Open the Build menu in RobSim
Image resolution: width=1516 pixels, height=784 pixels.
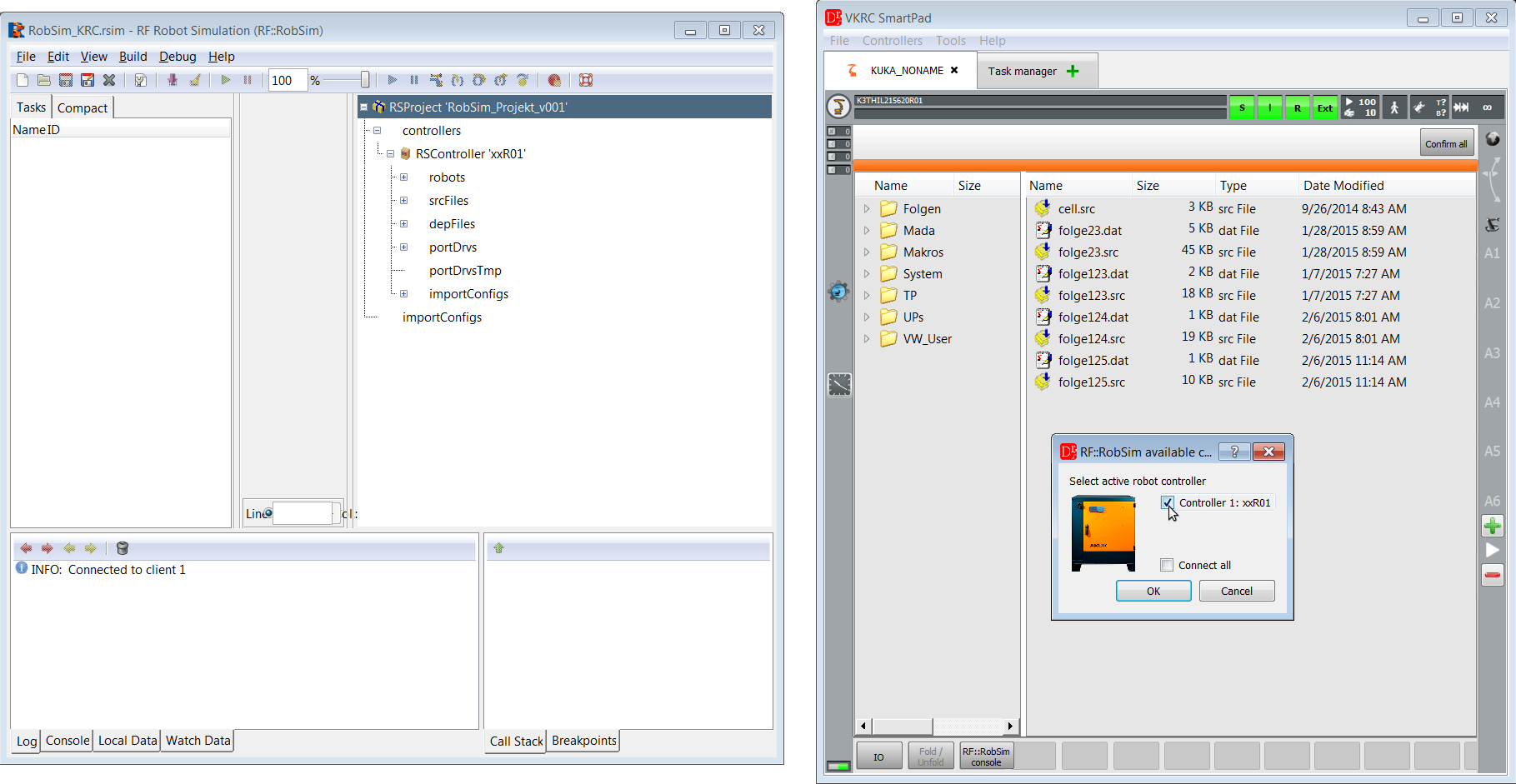(x=133, y=57)
